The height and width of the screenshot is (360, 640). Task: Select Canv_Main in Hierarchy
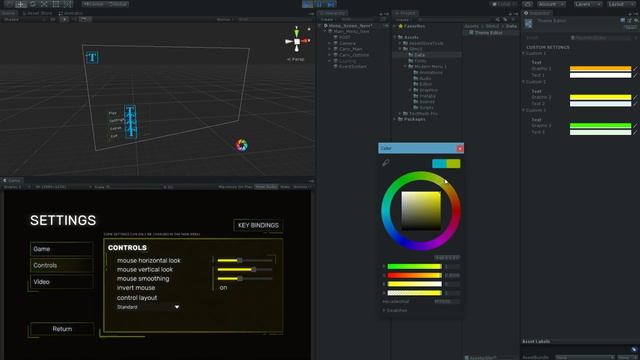pyautogui.click(x=351, y=49)
